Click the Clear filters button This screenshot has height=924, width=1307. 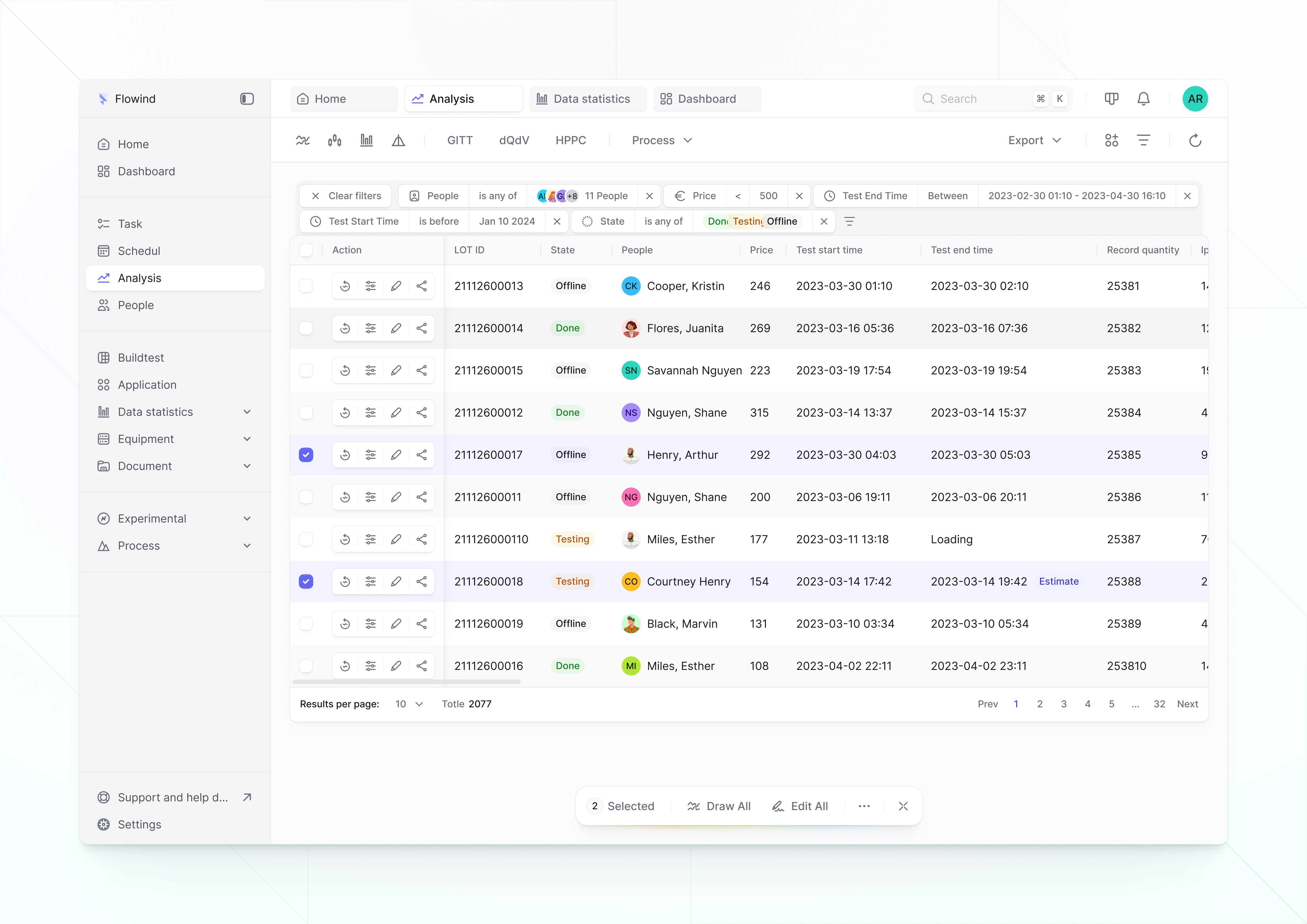point(346,196)
